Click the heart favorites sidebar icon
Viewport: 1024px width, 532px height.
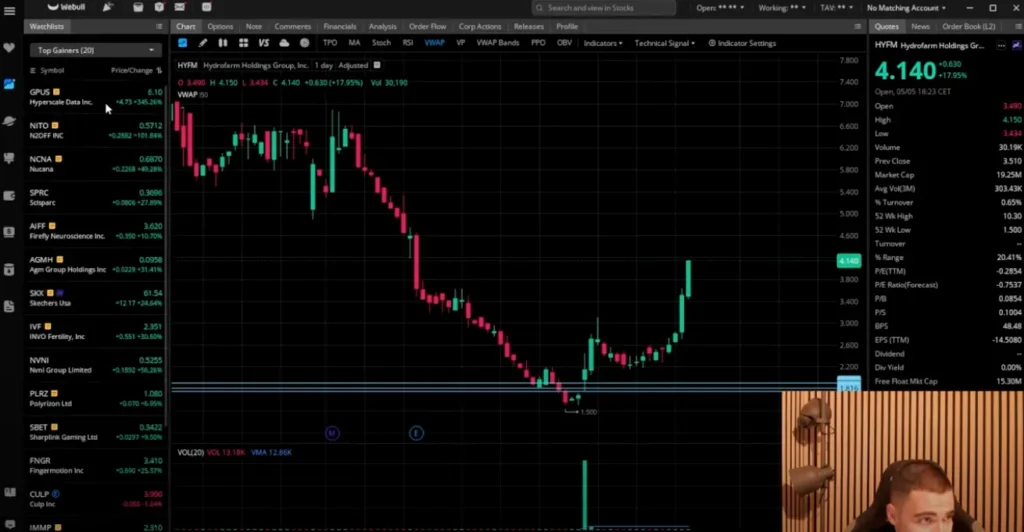click(x=9, y=48)
